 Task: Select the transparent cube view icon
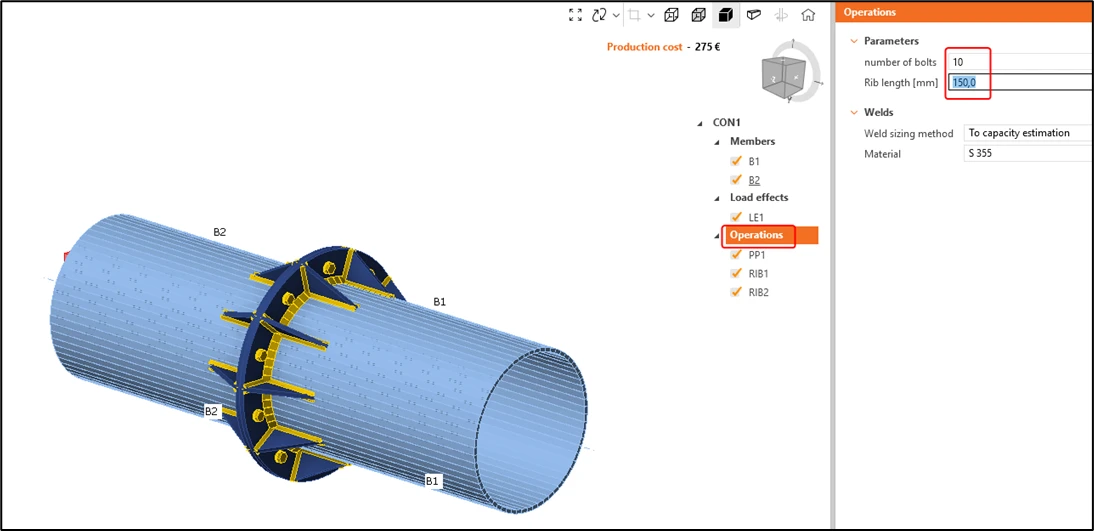698,15
